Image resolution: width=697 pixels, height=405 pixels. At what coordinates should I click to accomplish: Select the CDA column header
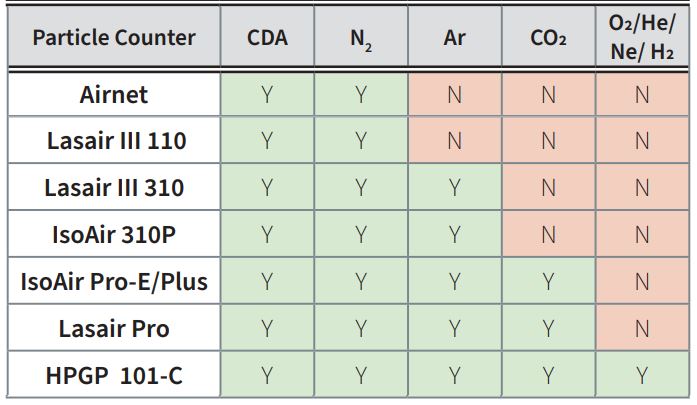(x=267, y=39)
